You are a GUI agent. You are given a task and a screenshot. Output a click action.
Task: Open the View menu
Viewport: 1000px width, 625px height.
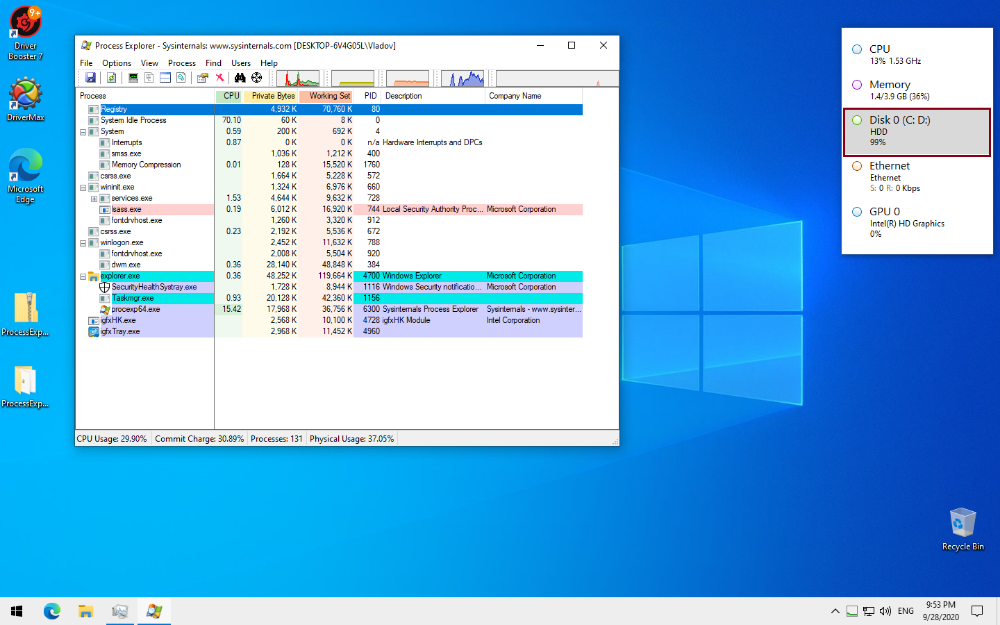(x=149, y=63)
